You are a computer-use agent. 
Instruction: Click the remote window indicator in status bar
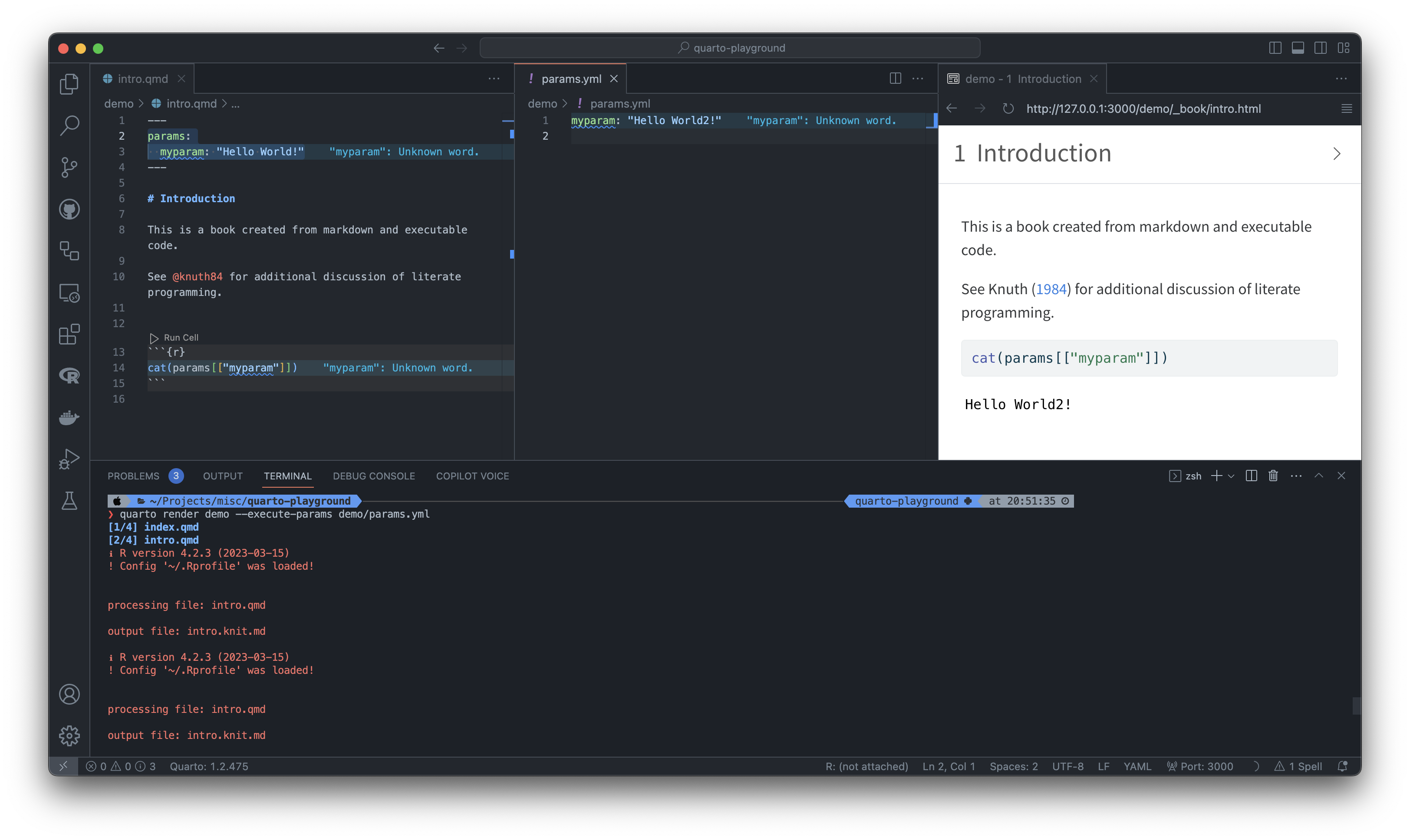(63, 766)
